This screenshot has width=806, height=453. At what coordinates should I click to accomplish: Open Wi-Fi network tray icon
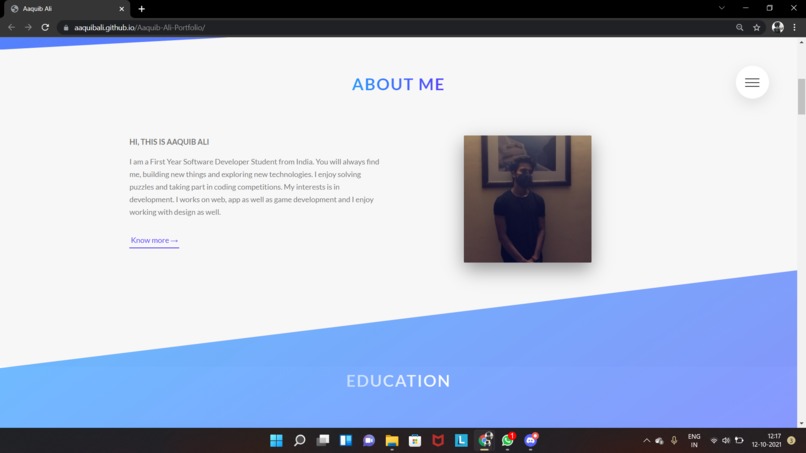(713, 441)
